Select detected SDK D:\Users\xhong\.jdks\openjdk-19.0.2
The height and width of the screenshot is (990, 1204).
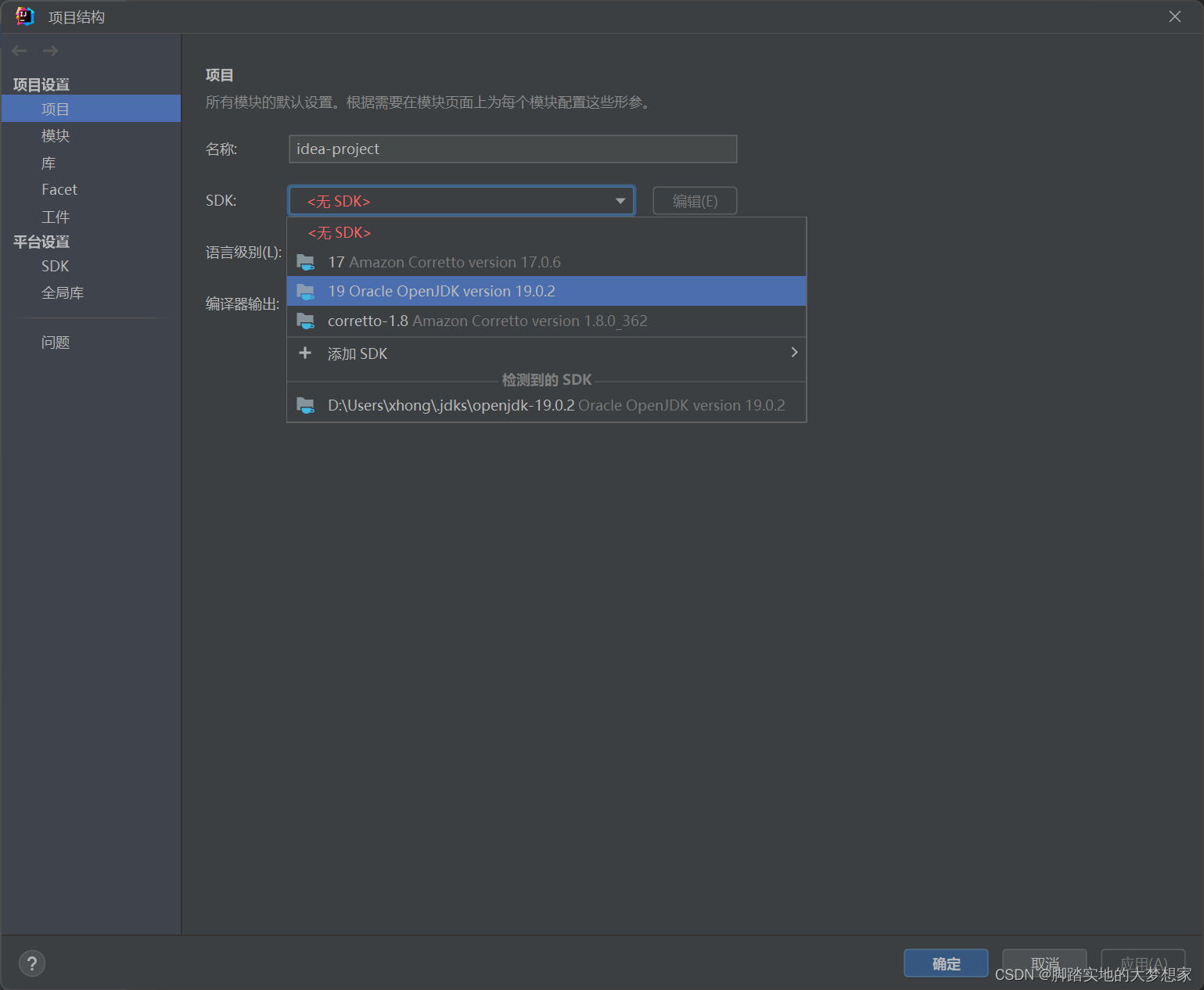[547, 405]
